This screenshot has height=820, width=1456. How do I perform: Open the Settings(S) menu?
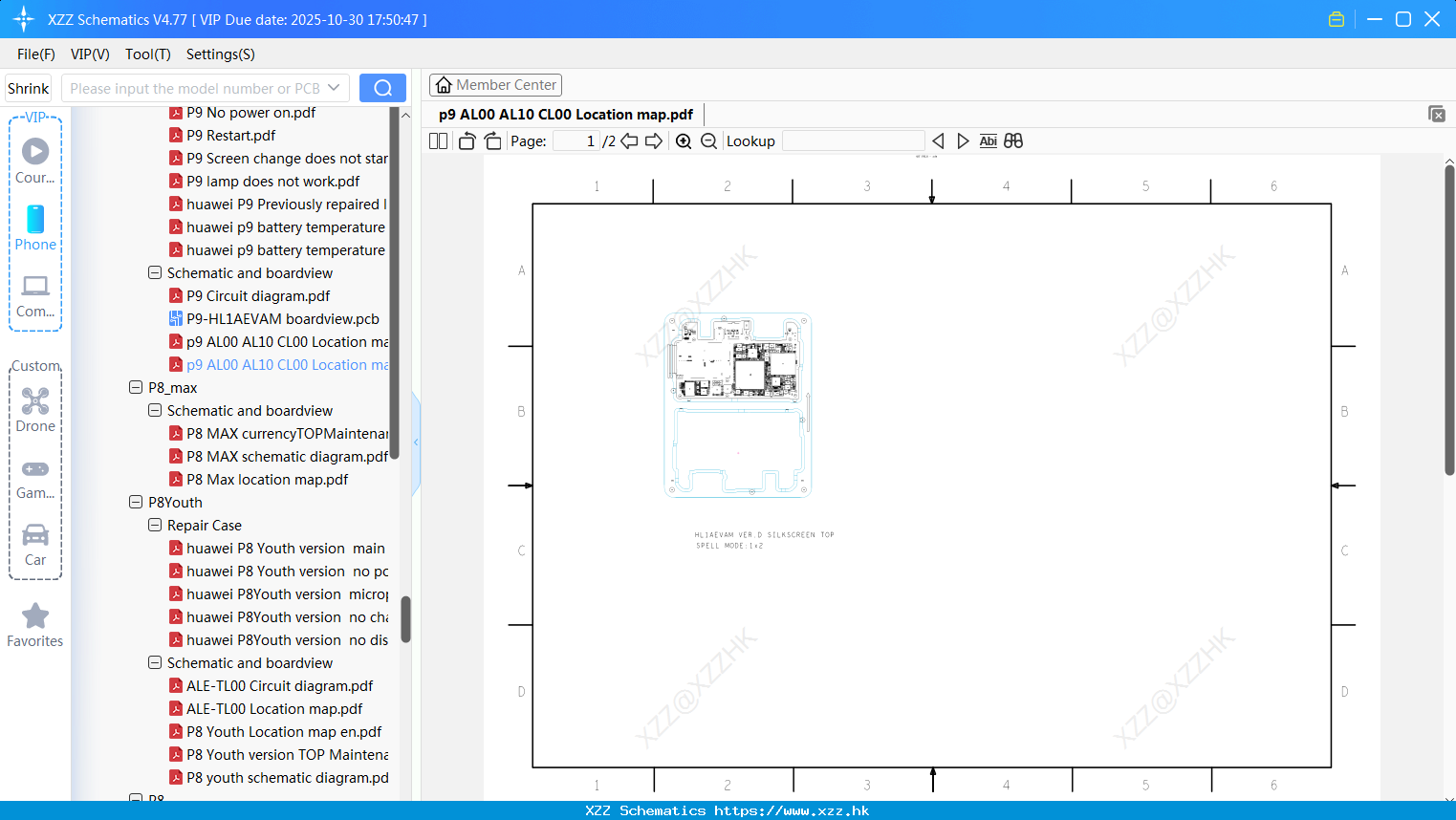(x=221, y=54)
